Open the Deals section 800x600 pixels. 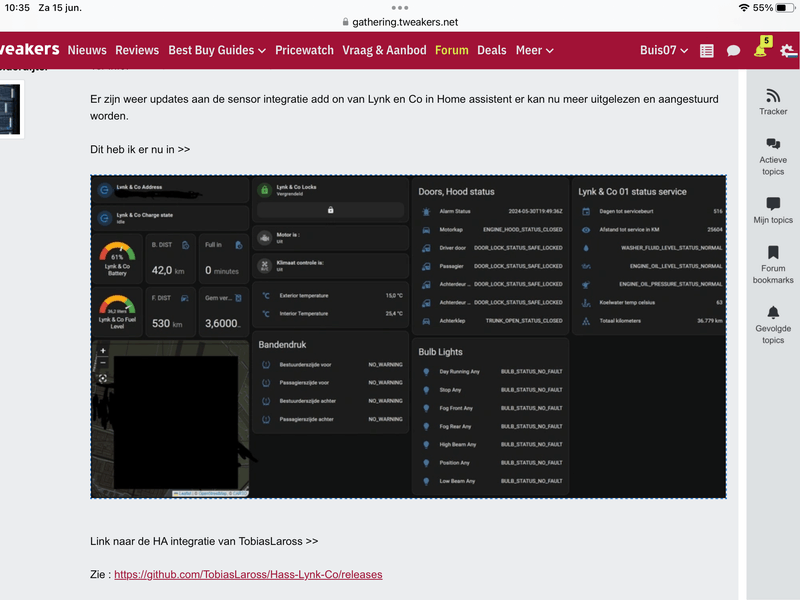(x=492, y=50)
